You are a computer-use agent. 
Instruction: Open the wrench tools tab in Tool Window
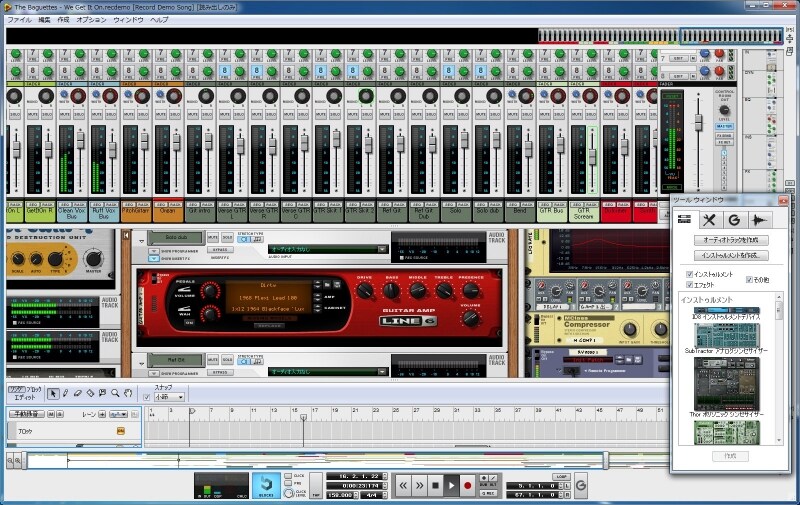[709, 220]
